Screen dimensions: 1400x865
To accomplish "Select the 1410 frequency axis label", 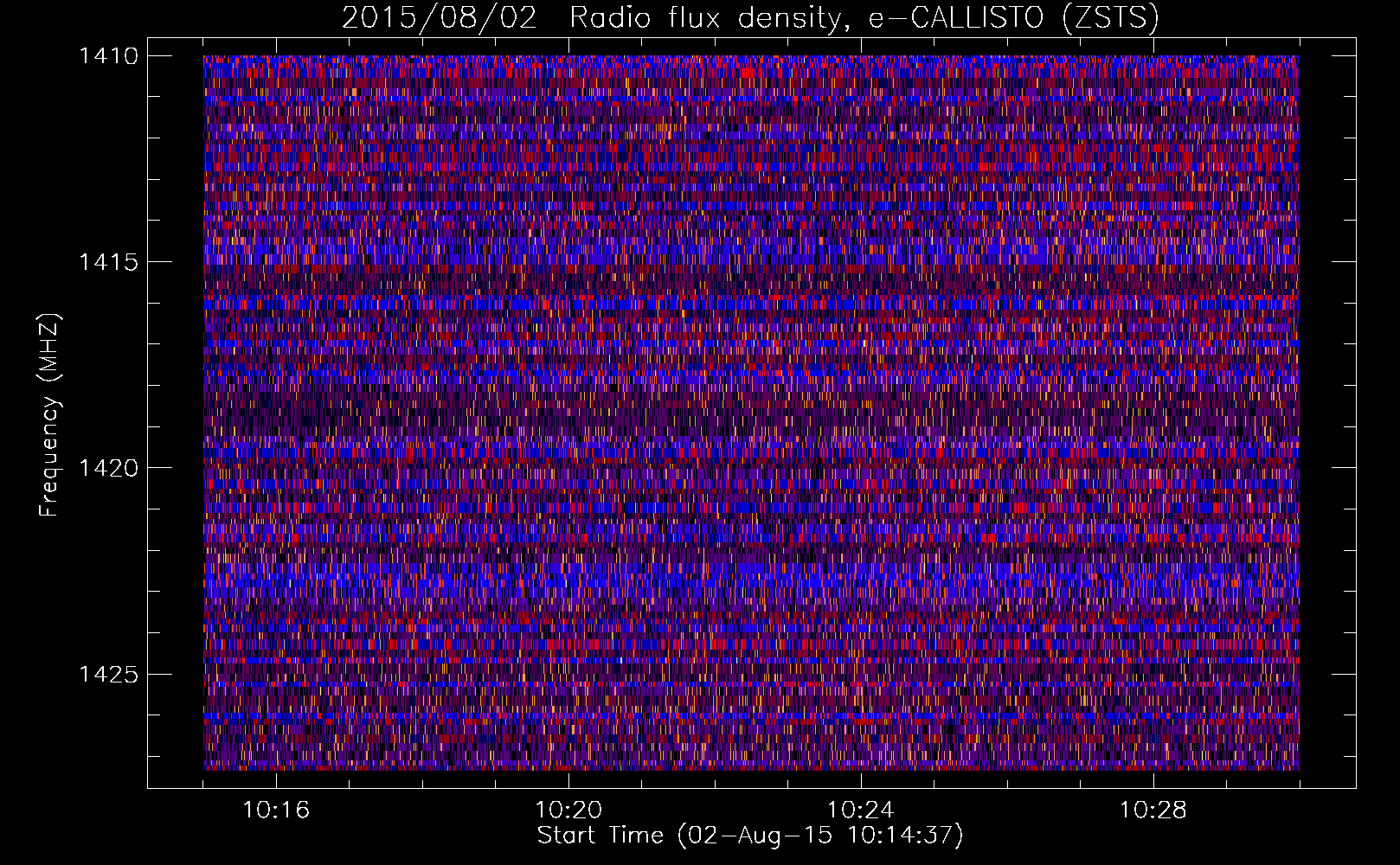I will coord(108,56).
